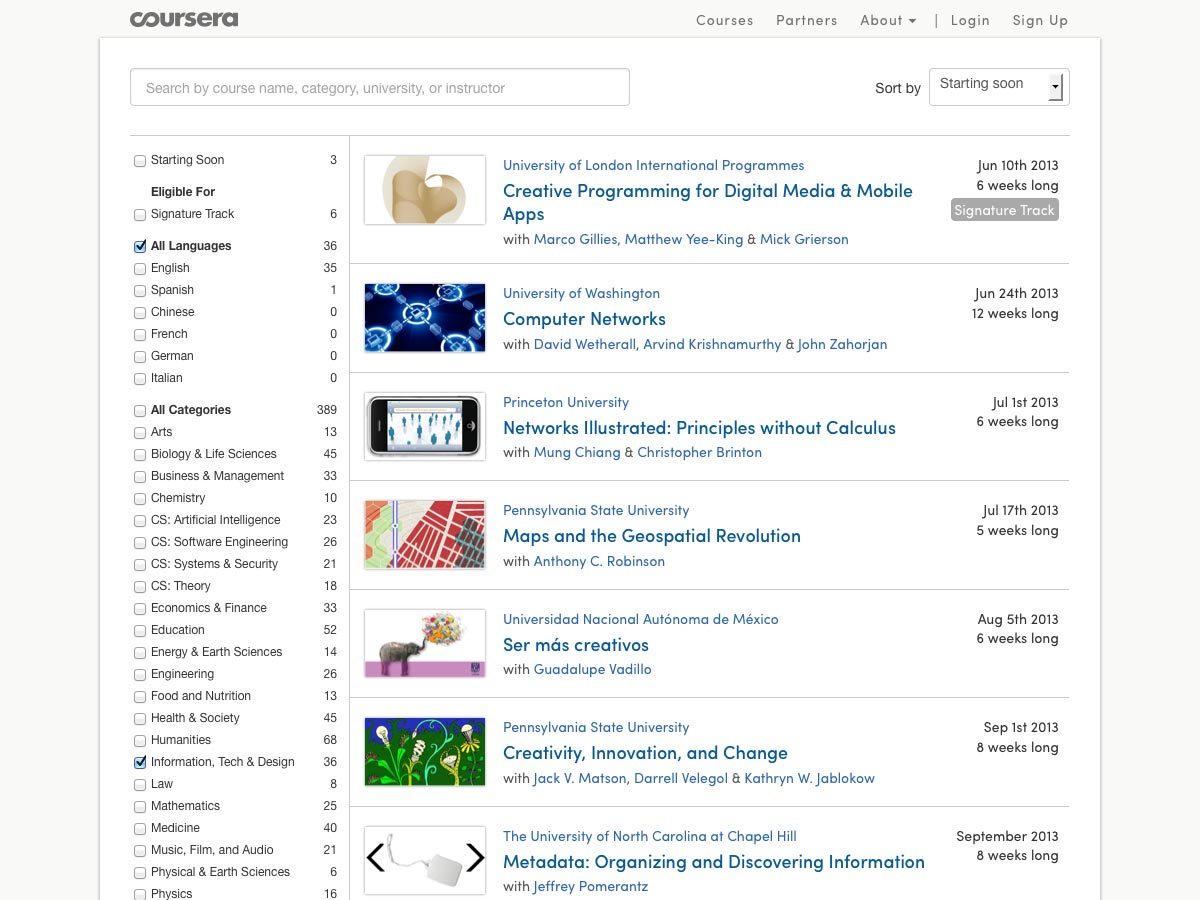Open the Metadata course thumbnail
This screenshot has width=1200, height=900.
425,860
